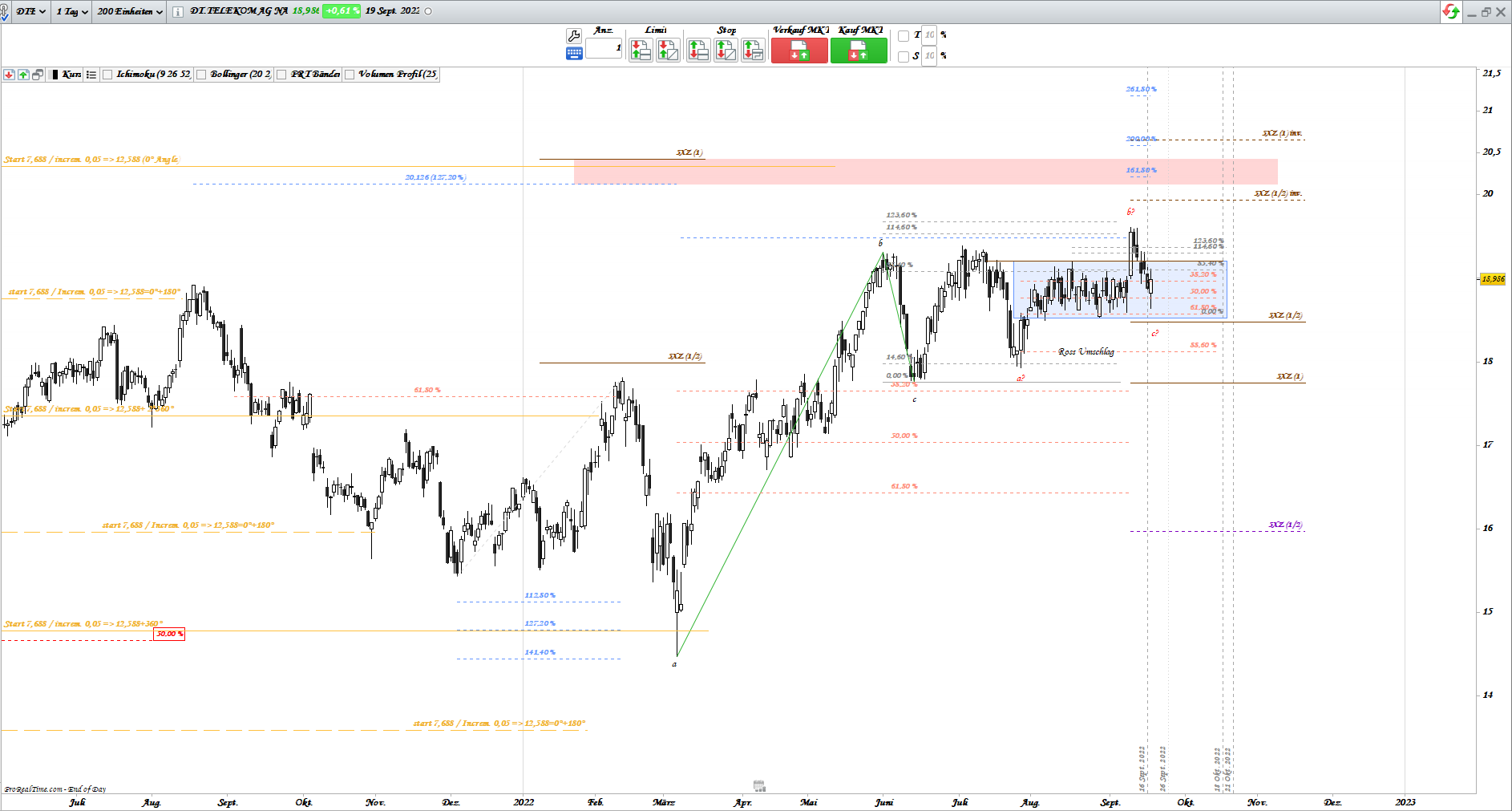Click the 112.80 % extension label
Viewport: 1512px width, 811px height.
(x=540, y=595)
